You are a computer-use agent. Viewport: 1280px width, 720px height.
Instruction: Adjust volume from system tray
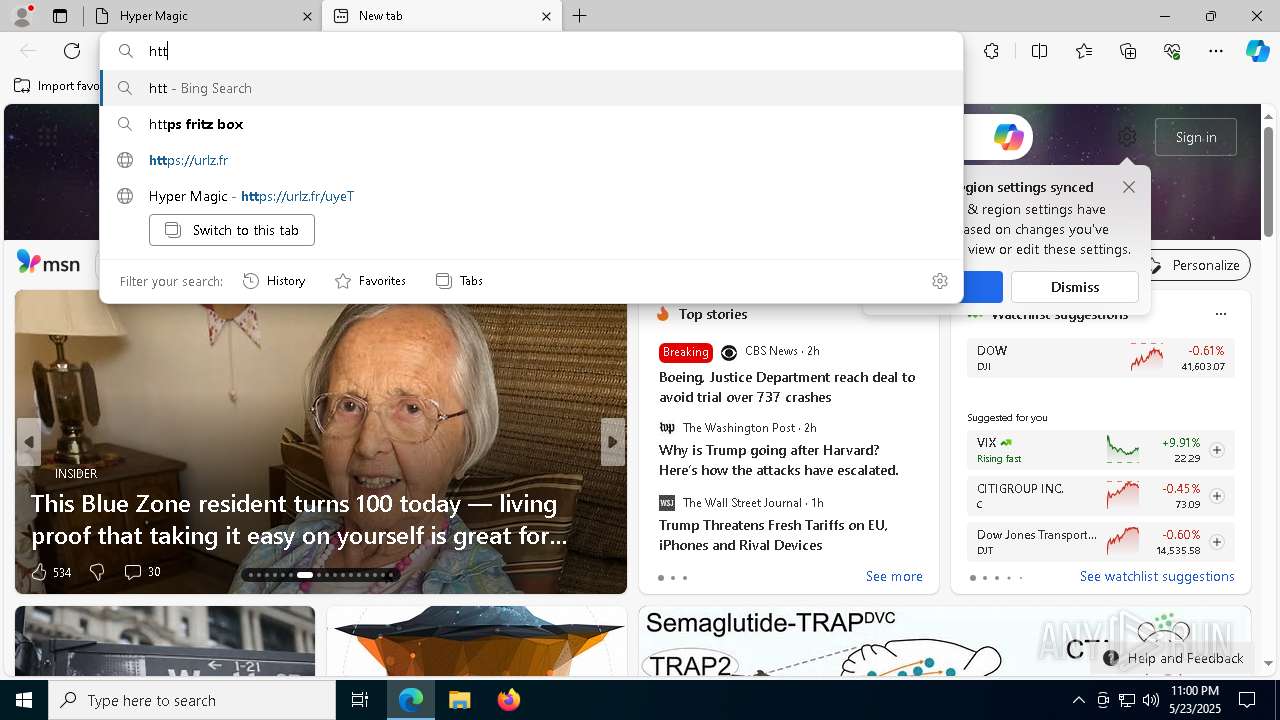pyautogui.click(x=1151, y=700)
